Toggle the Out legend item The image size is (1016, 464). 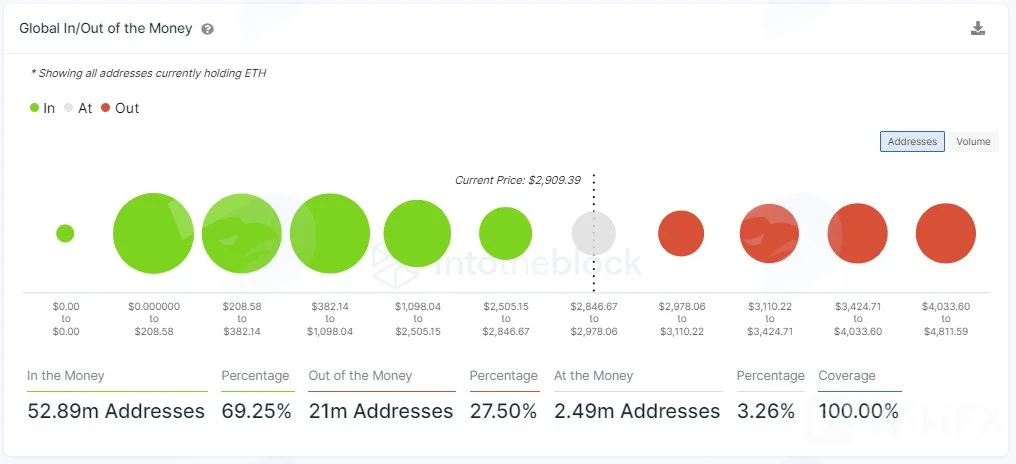(120, 108)
